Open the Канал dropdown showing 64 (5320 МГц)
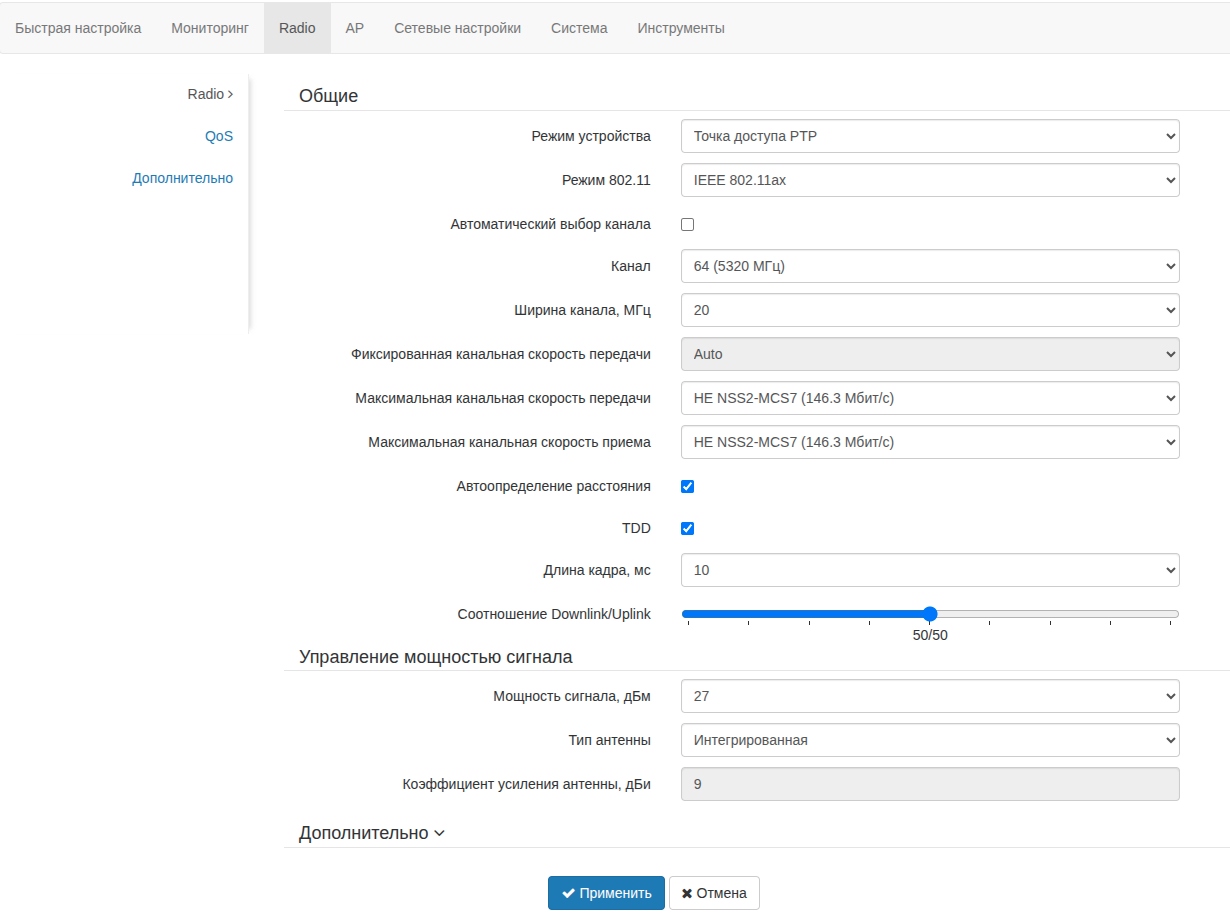The width and height of the screenshot is (1230, 915). point(929,267)
